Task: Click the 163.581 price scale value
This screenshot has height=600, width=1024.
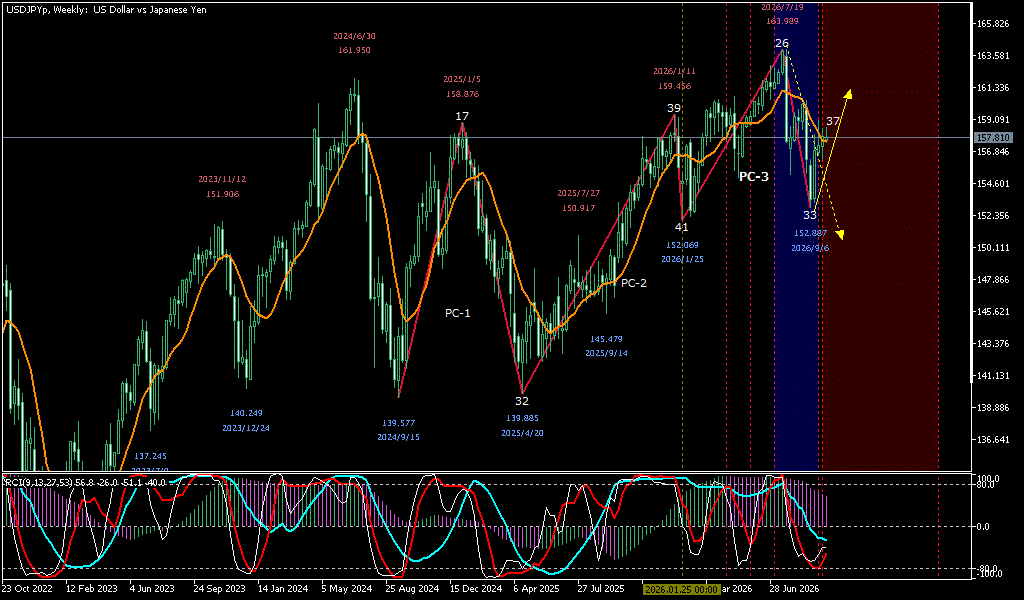Action: [993, 55]
